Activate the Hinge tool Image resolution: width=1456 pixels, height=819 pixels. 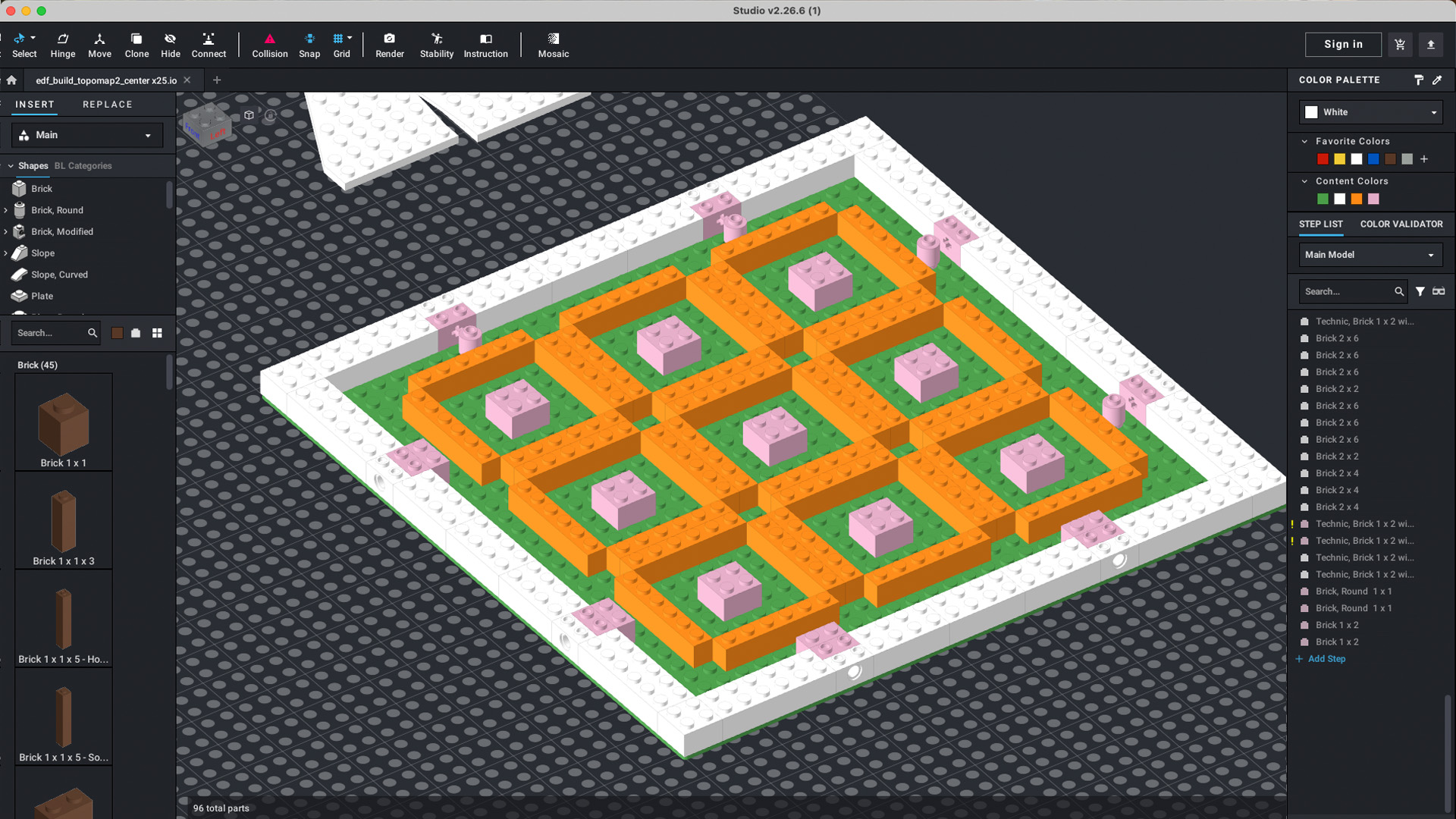point(62,45)
